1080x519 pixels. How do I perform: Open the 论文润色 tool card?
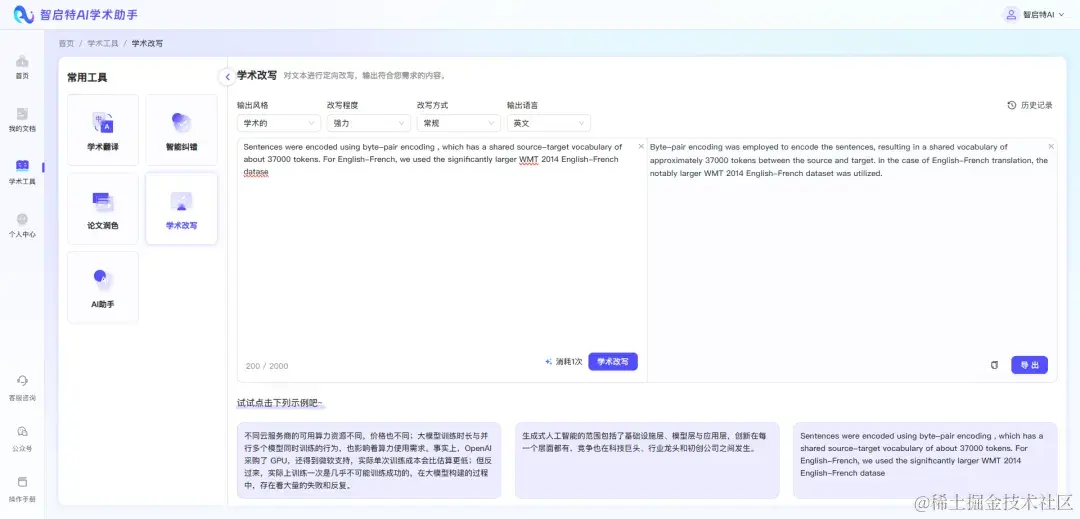(103, 209)
